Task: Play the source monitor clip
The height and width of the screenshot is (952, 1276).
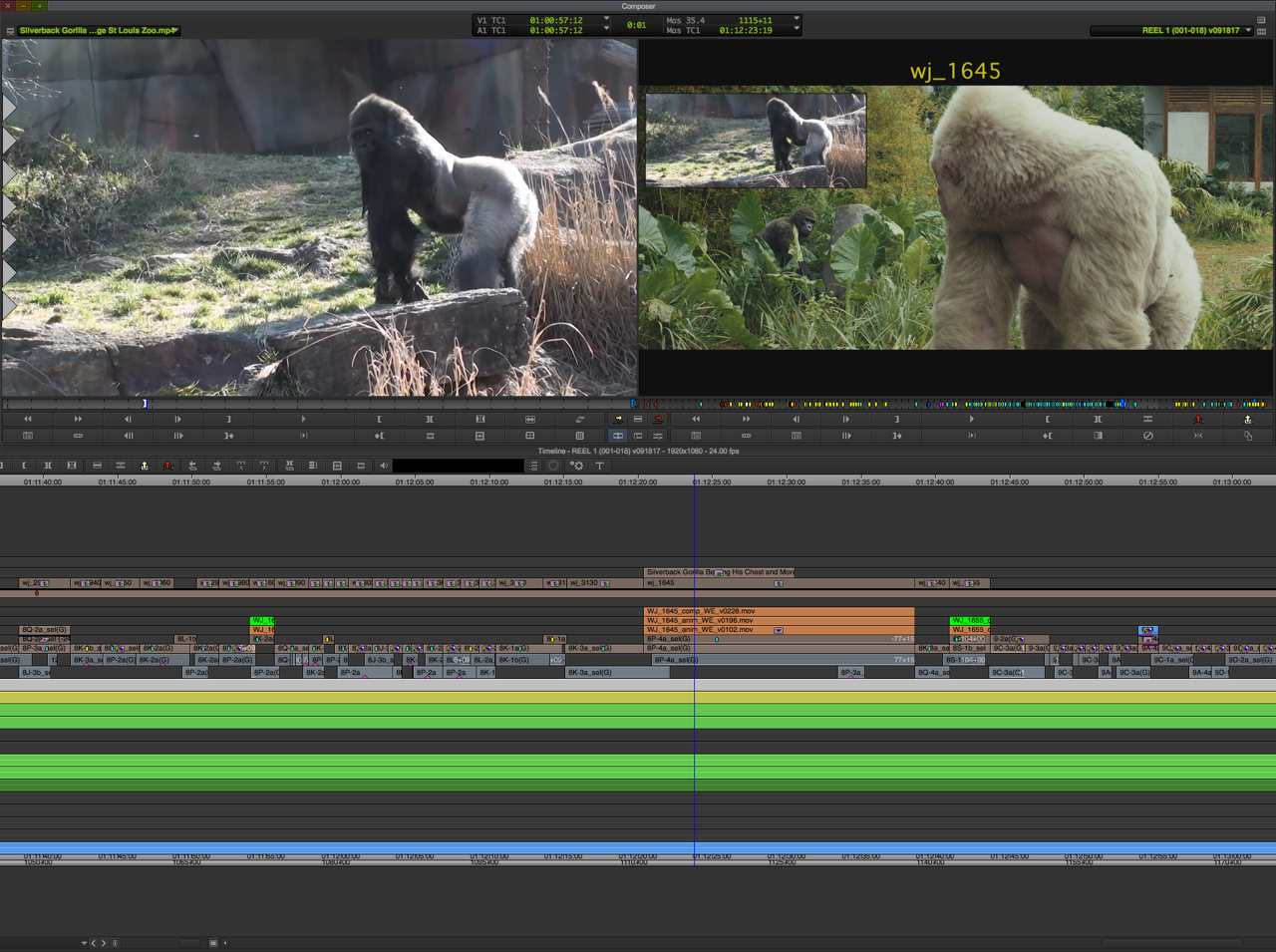Action: point(304,420)
